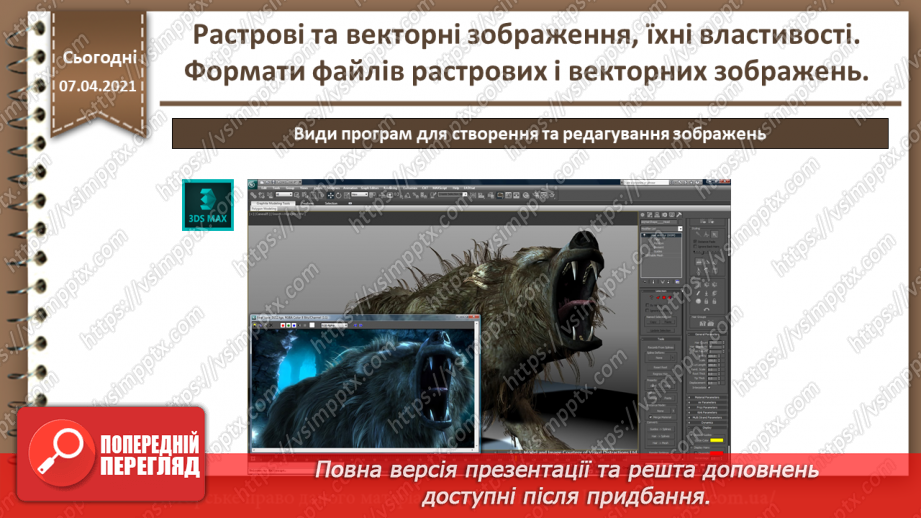Screen dimensions: 921x518
Task: Open the Help menu
Action: click(x=456, y=188)
